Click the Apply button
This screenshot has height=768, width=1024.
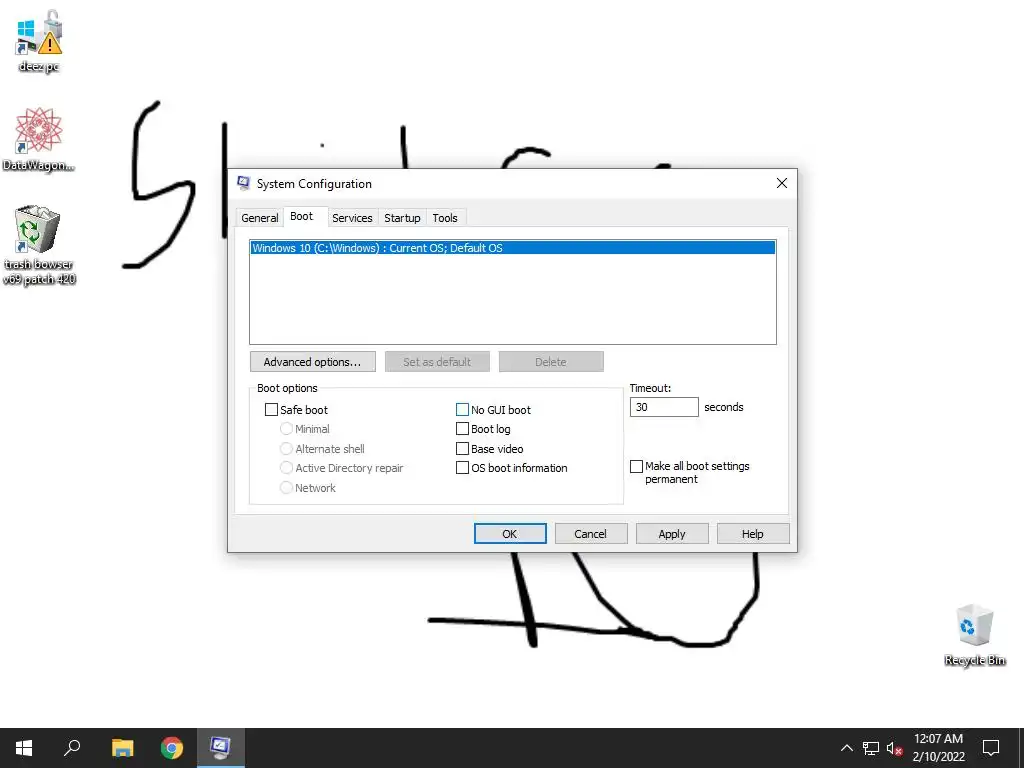(672, 534)
